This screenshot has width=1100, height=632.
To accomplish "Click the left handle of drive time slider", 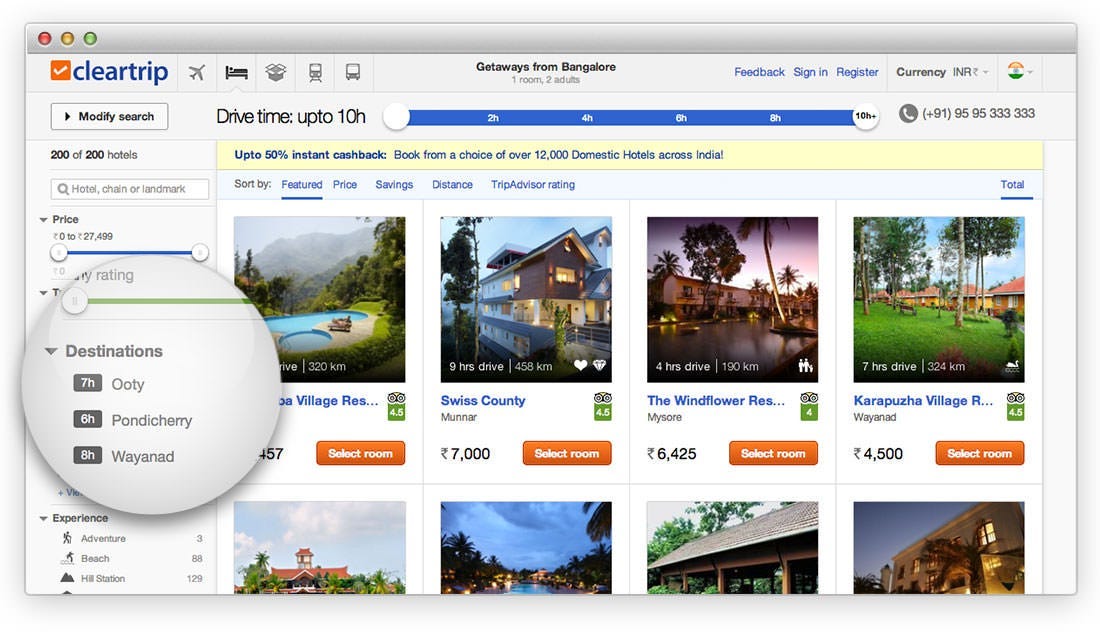I will (x=396, y=116).
